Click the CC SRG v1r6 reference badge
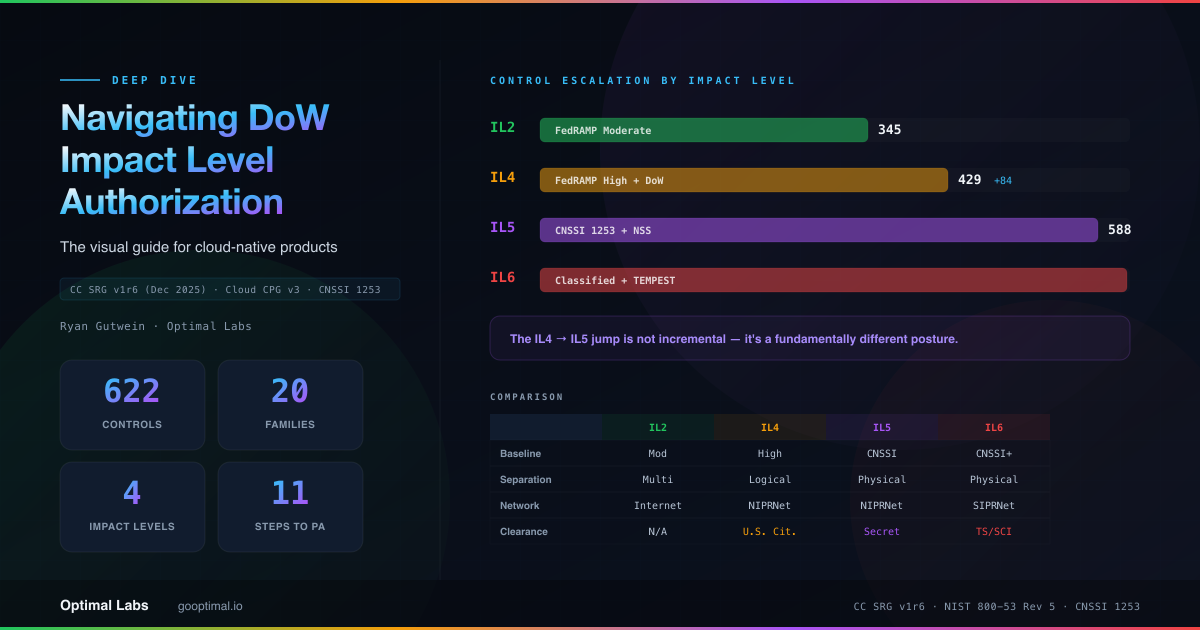The height and width of the screenshot is (630, 1200). 230,289
